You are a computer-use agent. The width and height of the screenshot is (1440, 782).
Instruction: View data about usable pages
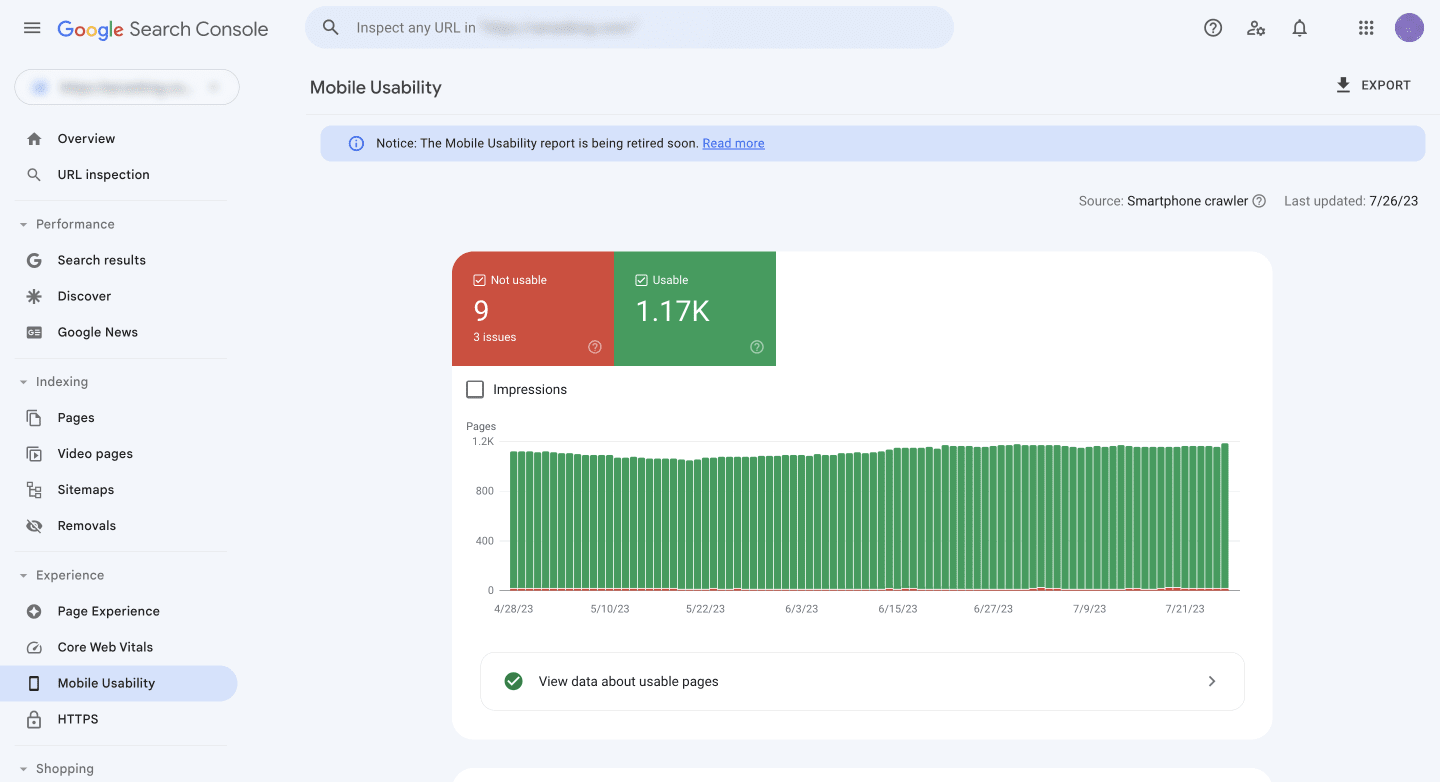pyautogui.click(x=862, y=681)
